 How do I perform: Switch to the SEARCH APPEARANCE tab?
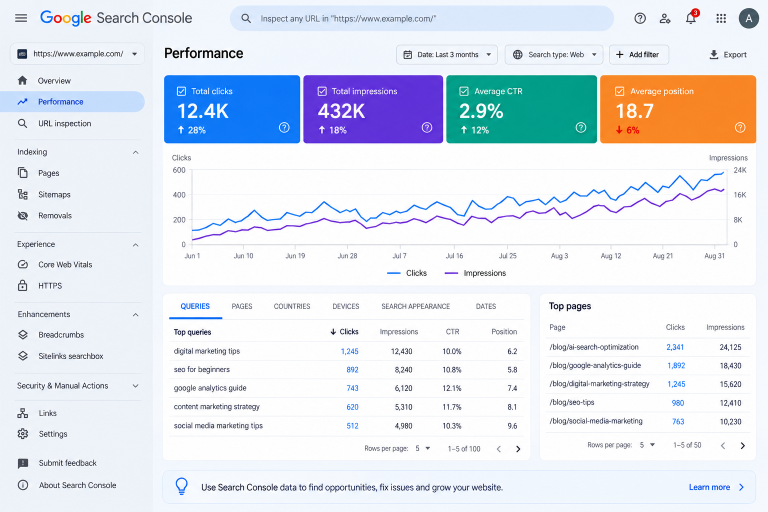pos(415,306)
